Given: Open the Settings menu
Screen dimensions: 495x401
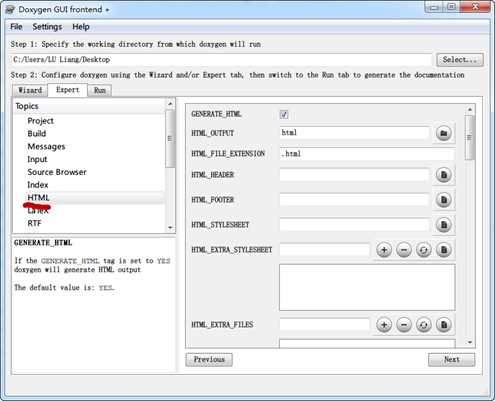Looking at the screenshot, I should [x=47, y=27].
